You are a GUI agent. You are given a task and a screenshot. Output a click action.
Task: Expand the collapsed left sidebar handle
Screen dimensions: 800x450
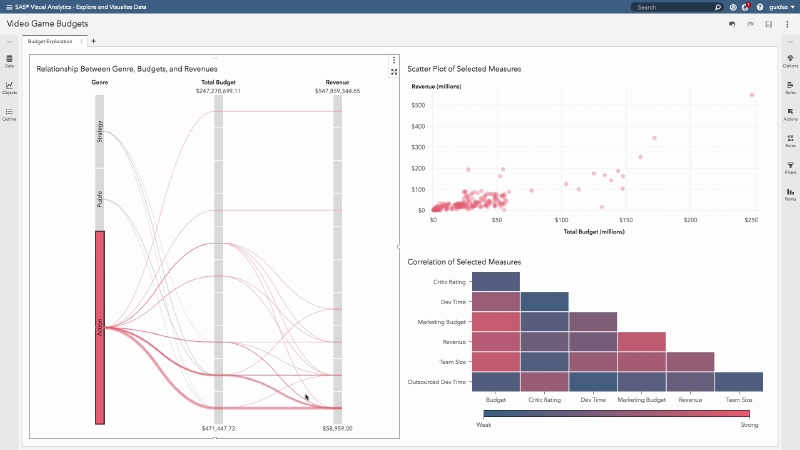(x=9, y=41)
